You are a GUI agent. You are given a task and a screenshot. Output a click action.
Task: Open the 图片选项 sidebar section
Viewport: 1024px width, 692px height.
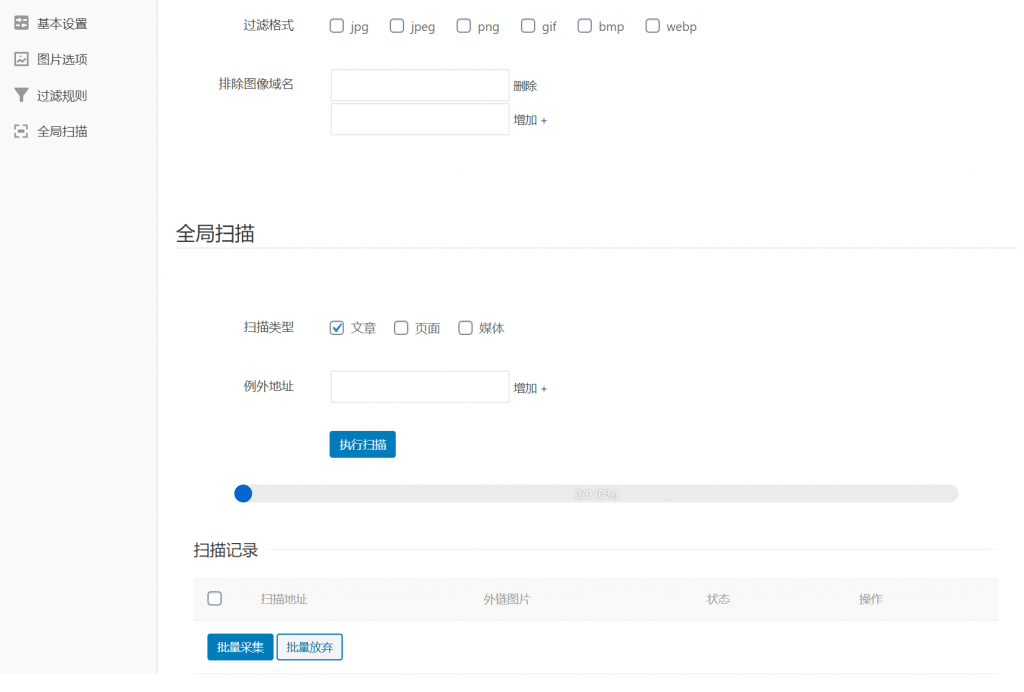click(60, 58)
